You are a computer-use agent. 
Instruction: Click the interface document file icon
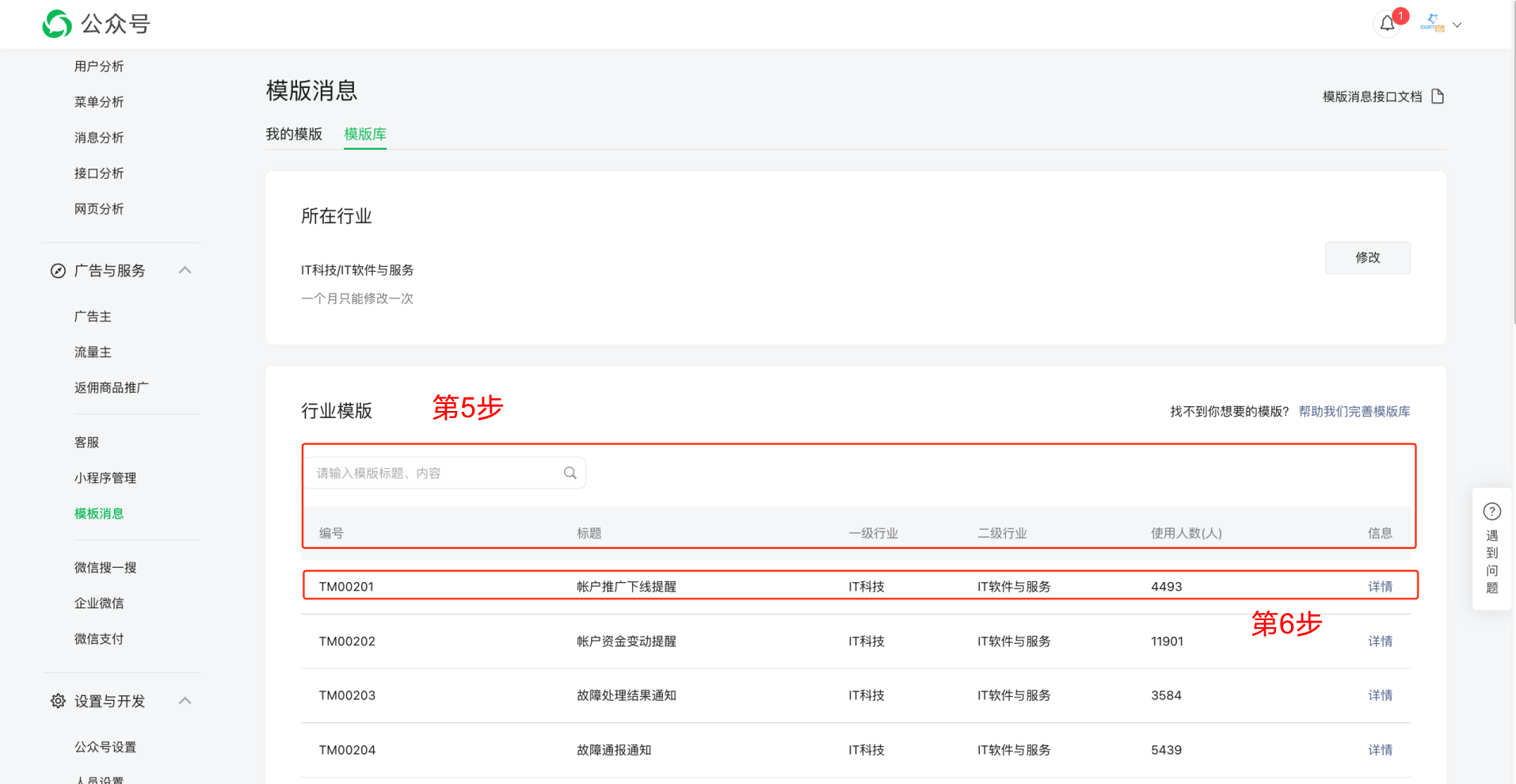[1438, 97]
